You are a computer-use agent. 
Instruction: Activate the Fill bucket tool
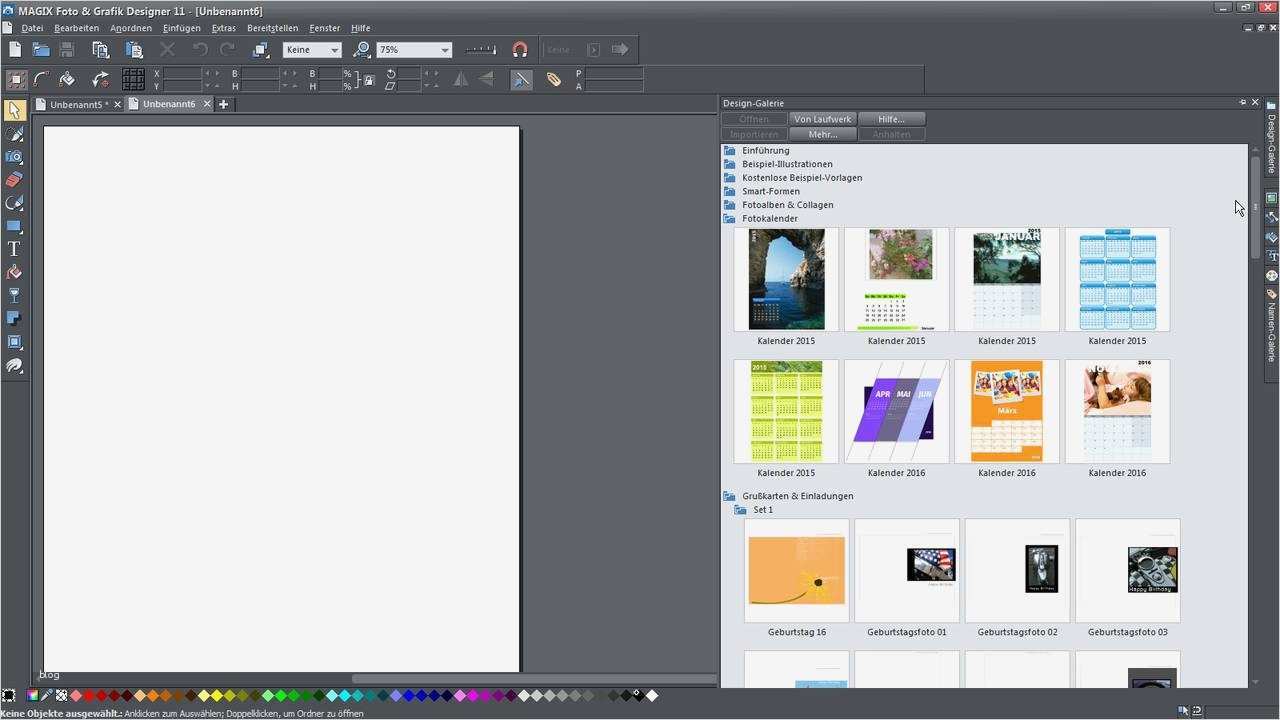(14, 272)
